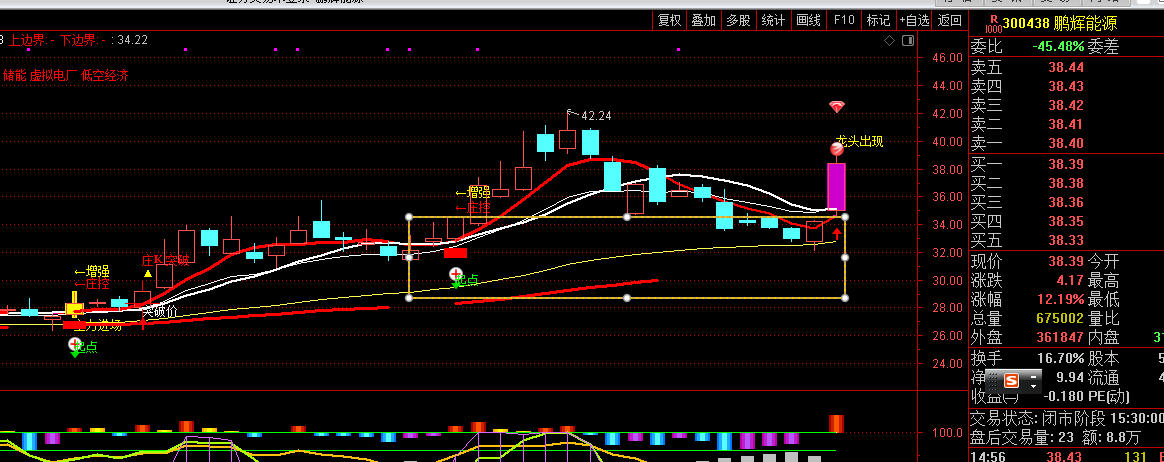The image size is (1164, 462).
Task: Click the Sogou input method S icon
Action: (x=1011, y=380)
